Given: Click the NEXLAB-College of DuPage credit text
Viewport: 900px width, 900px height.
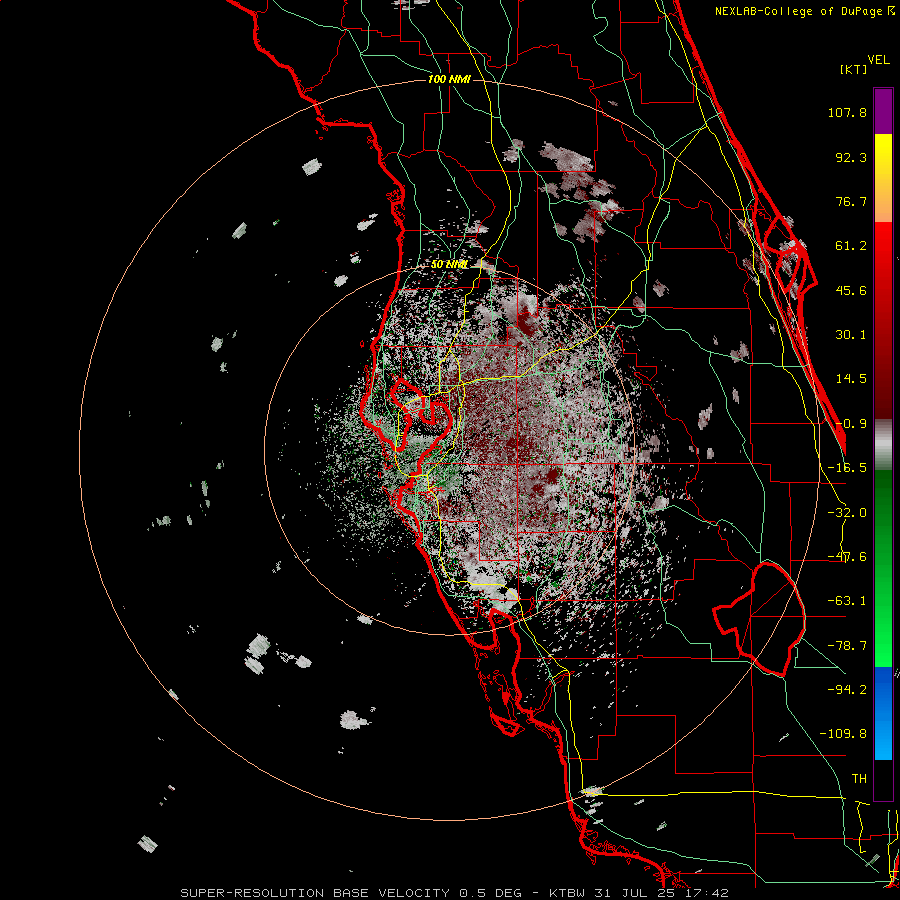Looking at the screenshot, I should pos(805,11).
